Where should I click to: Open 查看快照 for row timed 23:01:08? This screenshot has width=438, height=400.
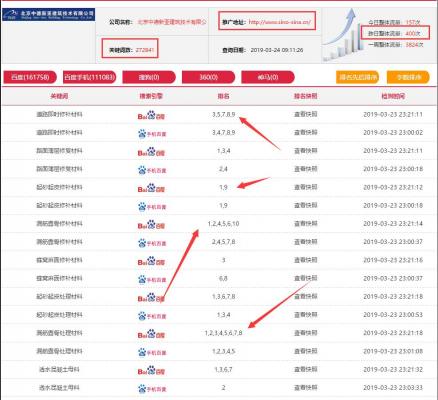[x=306, y=351]
